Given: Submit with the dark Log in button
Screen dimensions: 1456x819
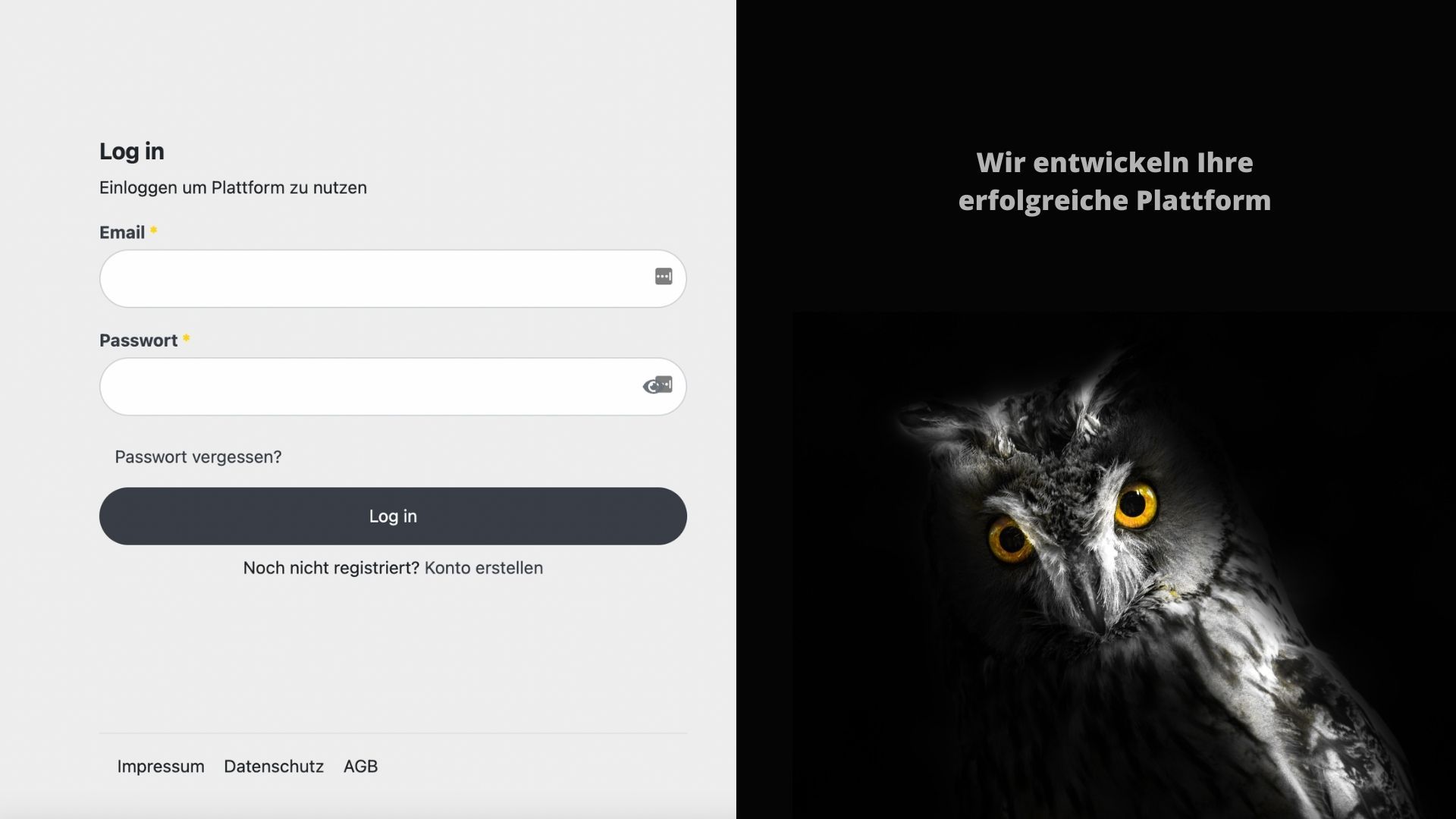Looking at the screenshot, I should point(393,516).
